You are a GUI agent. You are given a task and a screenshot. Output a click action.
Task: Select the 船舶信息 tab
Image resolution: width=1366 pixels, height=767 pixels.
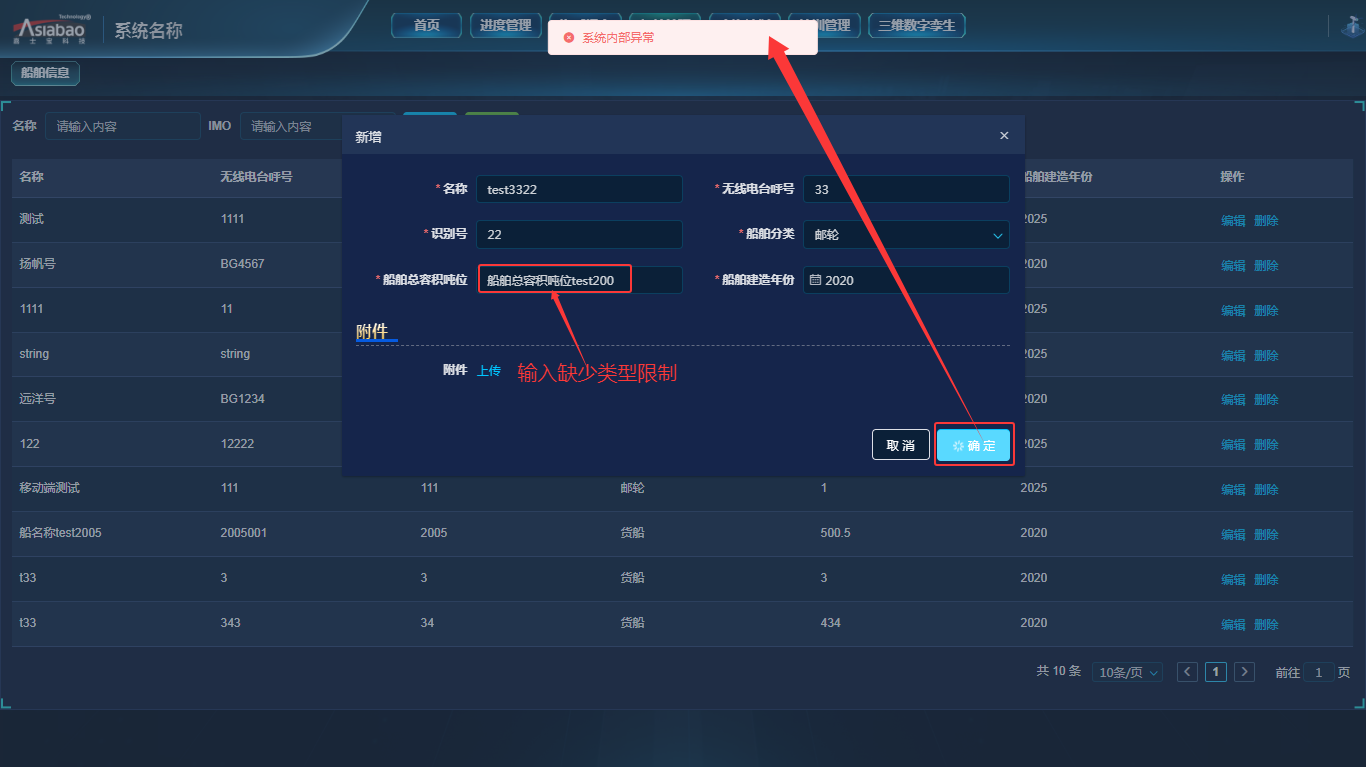pyautogui.click(x=46, y=73)
